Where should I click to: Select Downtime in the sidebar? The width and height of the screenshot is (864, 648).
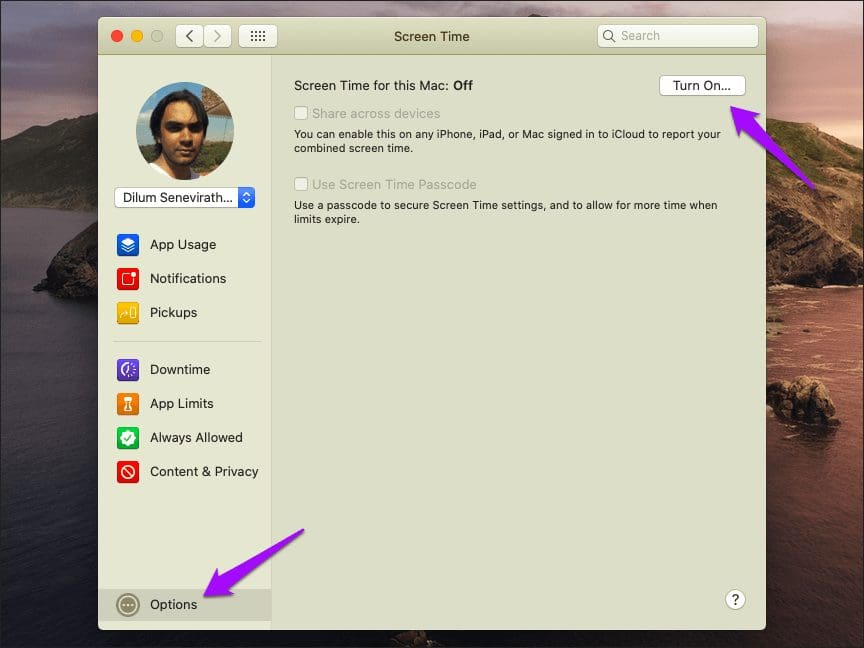click(x=180, y=370)
